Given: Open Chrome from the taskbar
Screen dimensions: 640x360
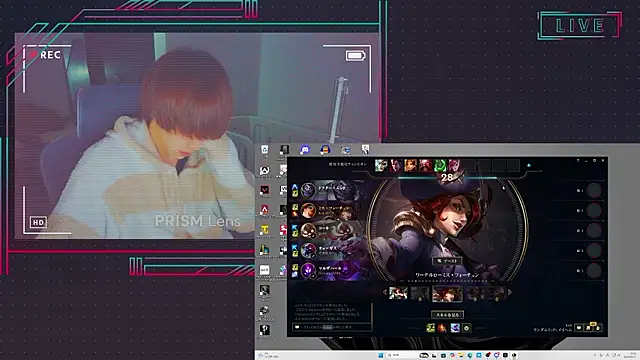Looking at the screenshot, I should (452, 355).
